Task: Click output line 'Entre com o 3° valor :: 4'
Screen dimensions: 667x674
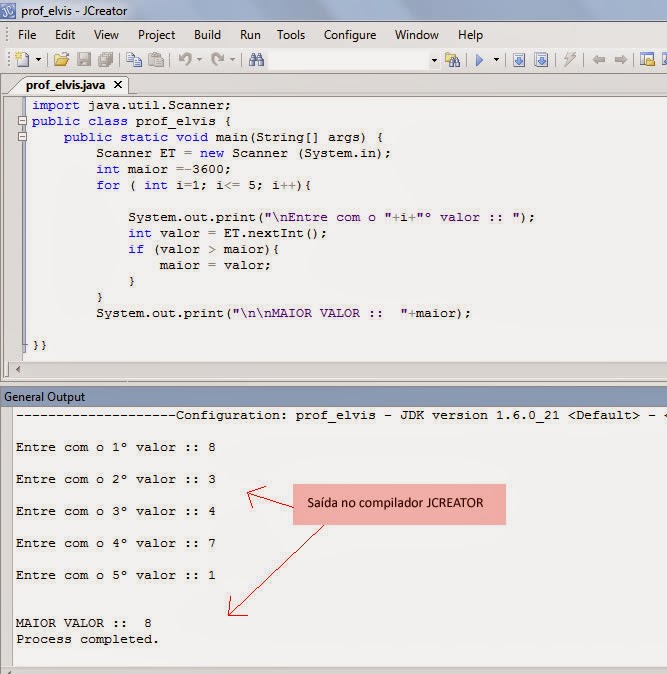Action: 116,512
